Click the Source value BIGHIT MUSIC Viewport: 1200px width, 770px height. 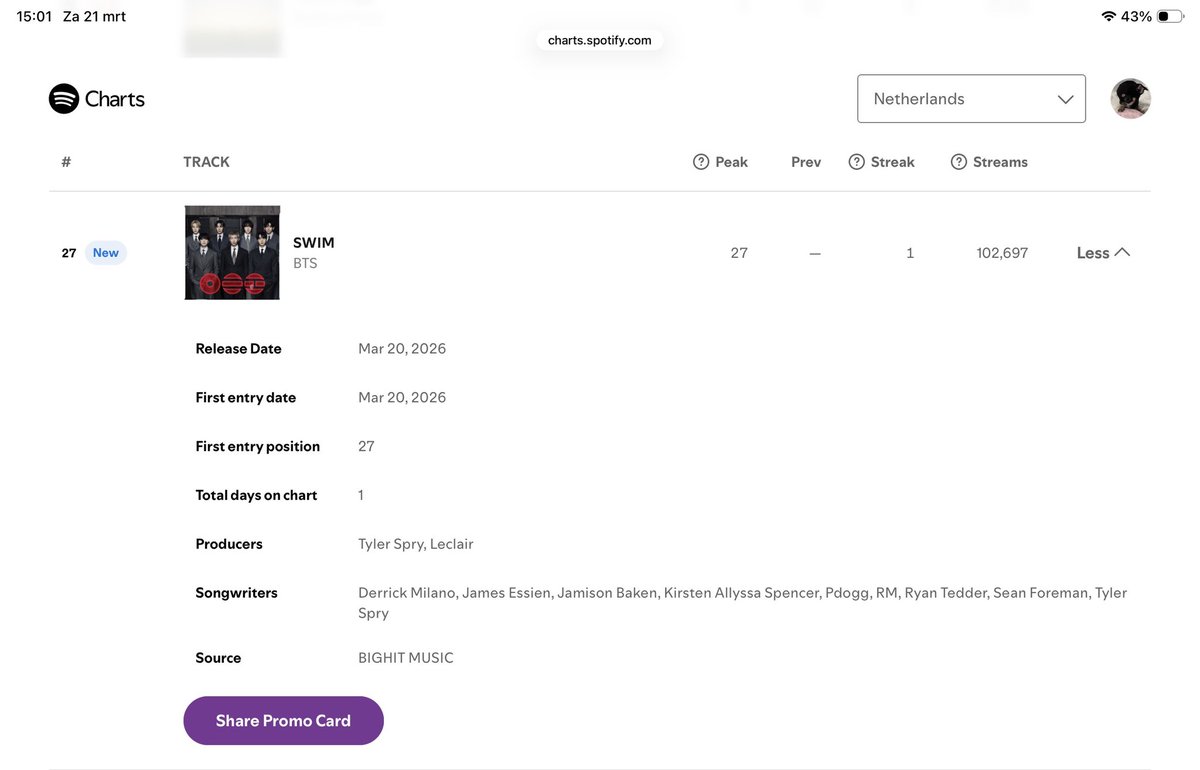coord(406,658)
